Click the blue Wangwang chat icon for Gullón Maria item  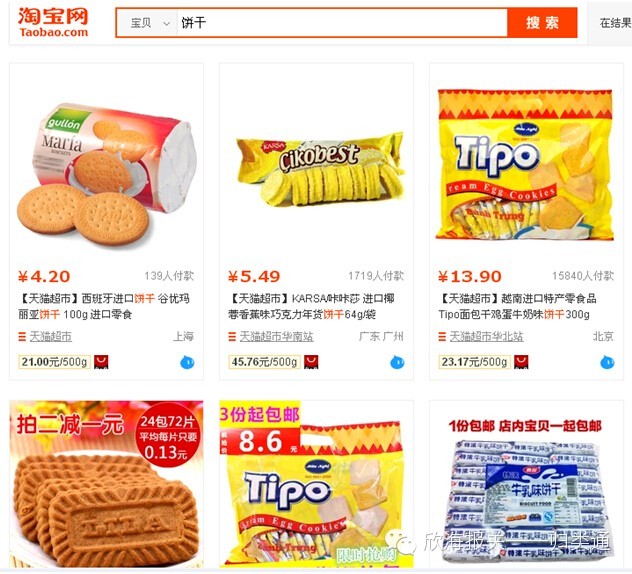pos(187,362)
